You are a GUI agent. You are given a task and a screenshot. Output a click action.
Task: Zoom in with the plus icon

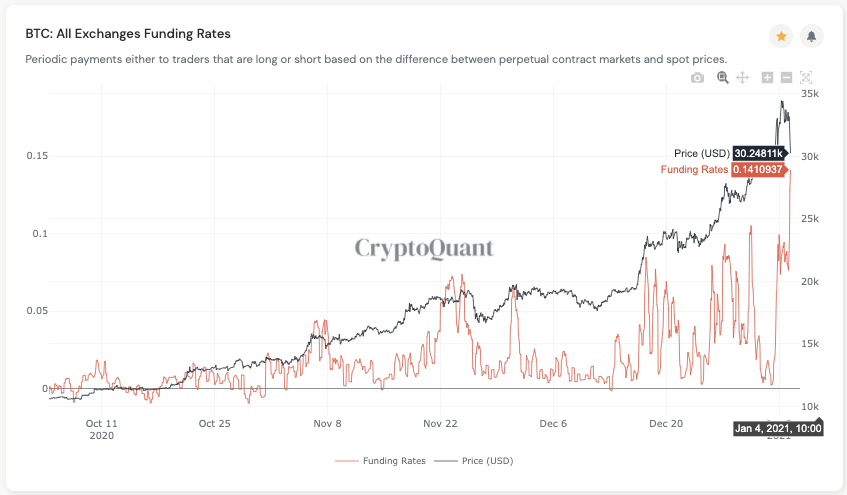point(767,78)
